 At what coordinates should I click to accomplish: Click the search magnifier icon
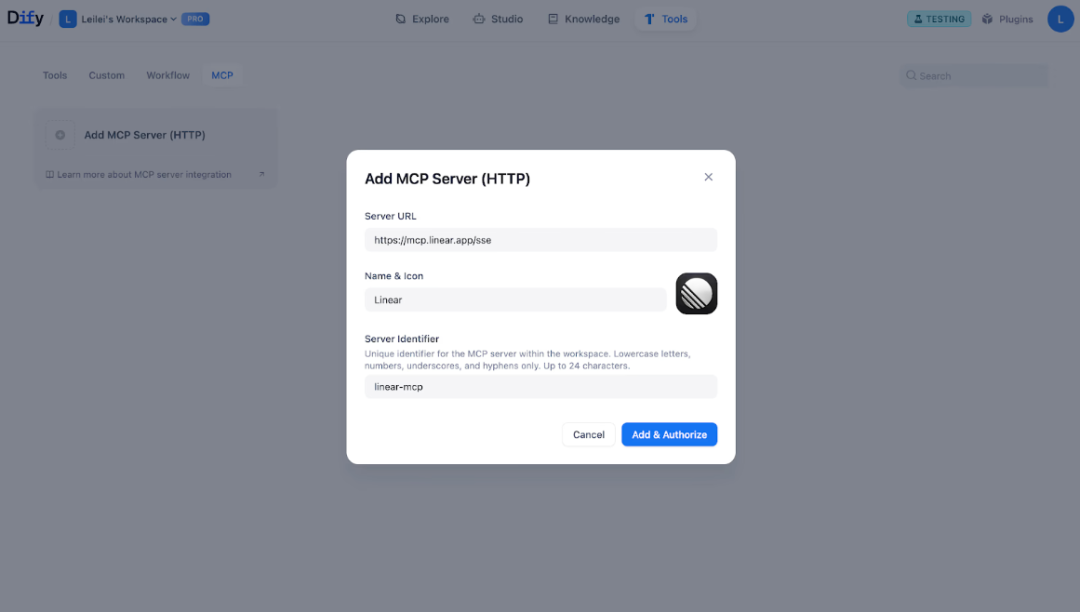(x=911, y=76)
